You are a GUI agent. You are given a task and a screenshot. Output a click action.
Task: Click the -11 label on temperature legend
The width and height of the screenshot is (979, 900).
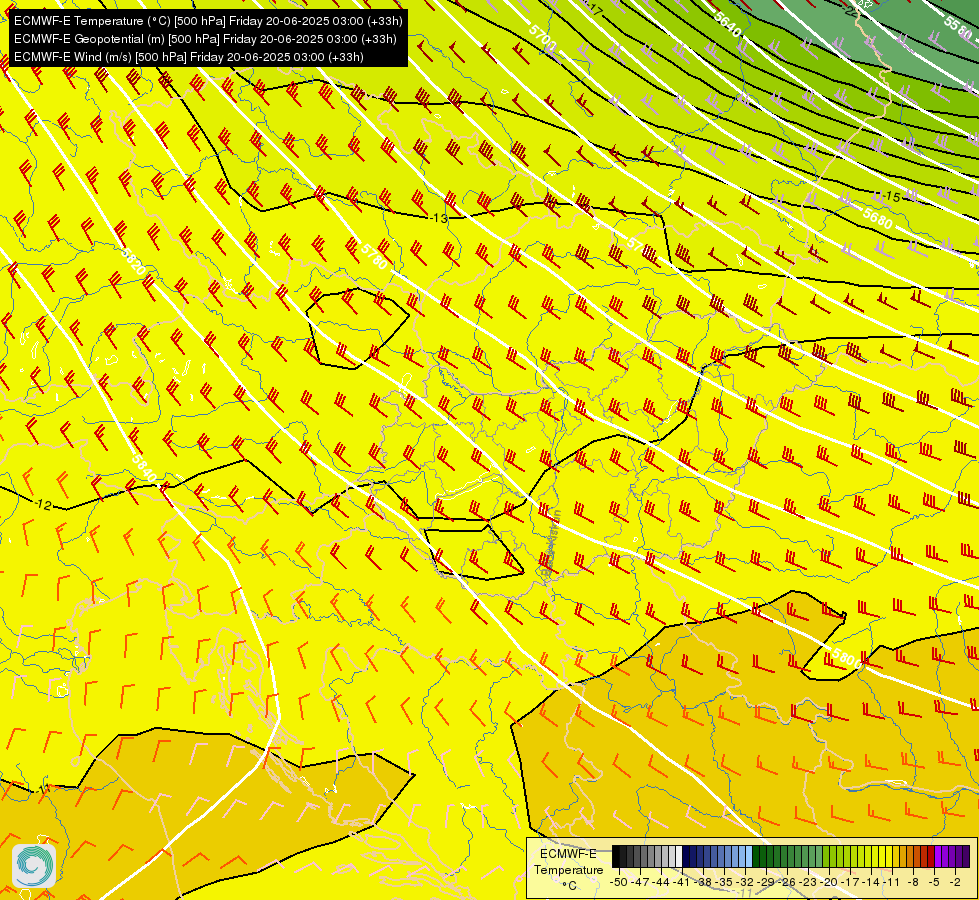pos(891,882)
